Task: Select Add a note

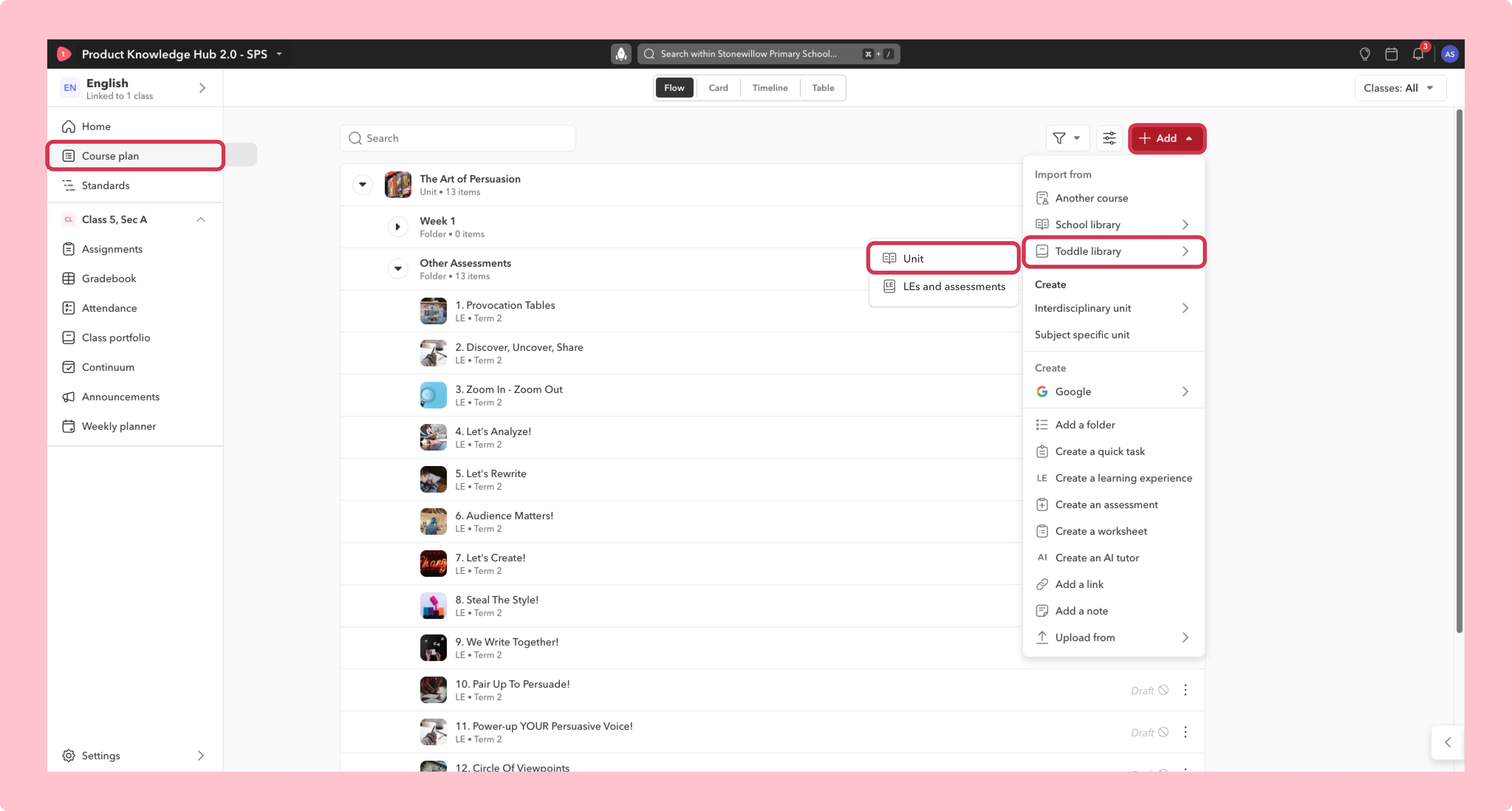Action: pos(1114,611)
